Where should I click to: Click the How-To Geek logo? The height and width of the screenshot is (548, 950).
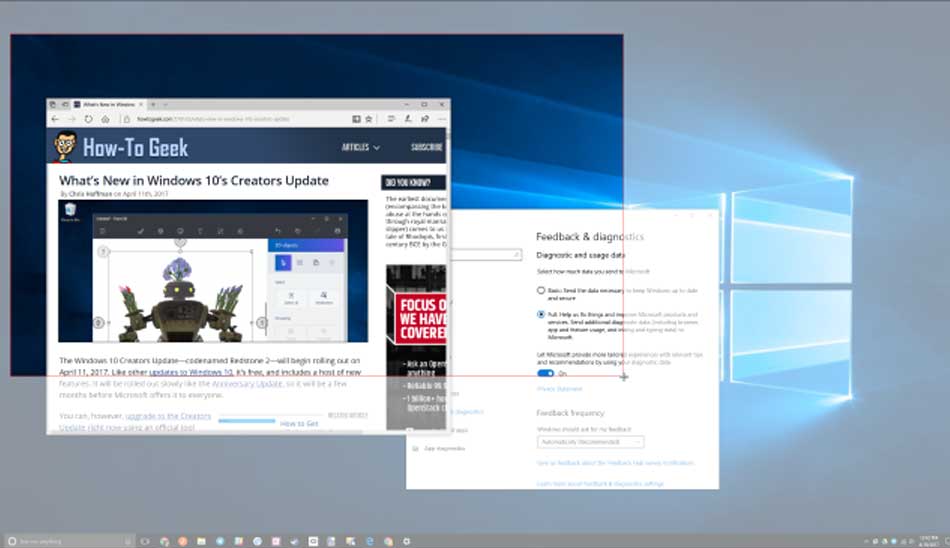pos(121,147)
